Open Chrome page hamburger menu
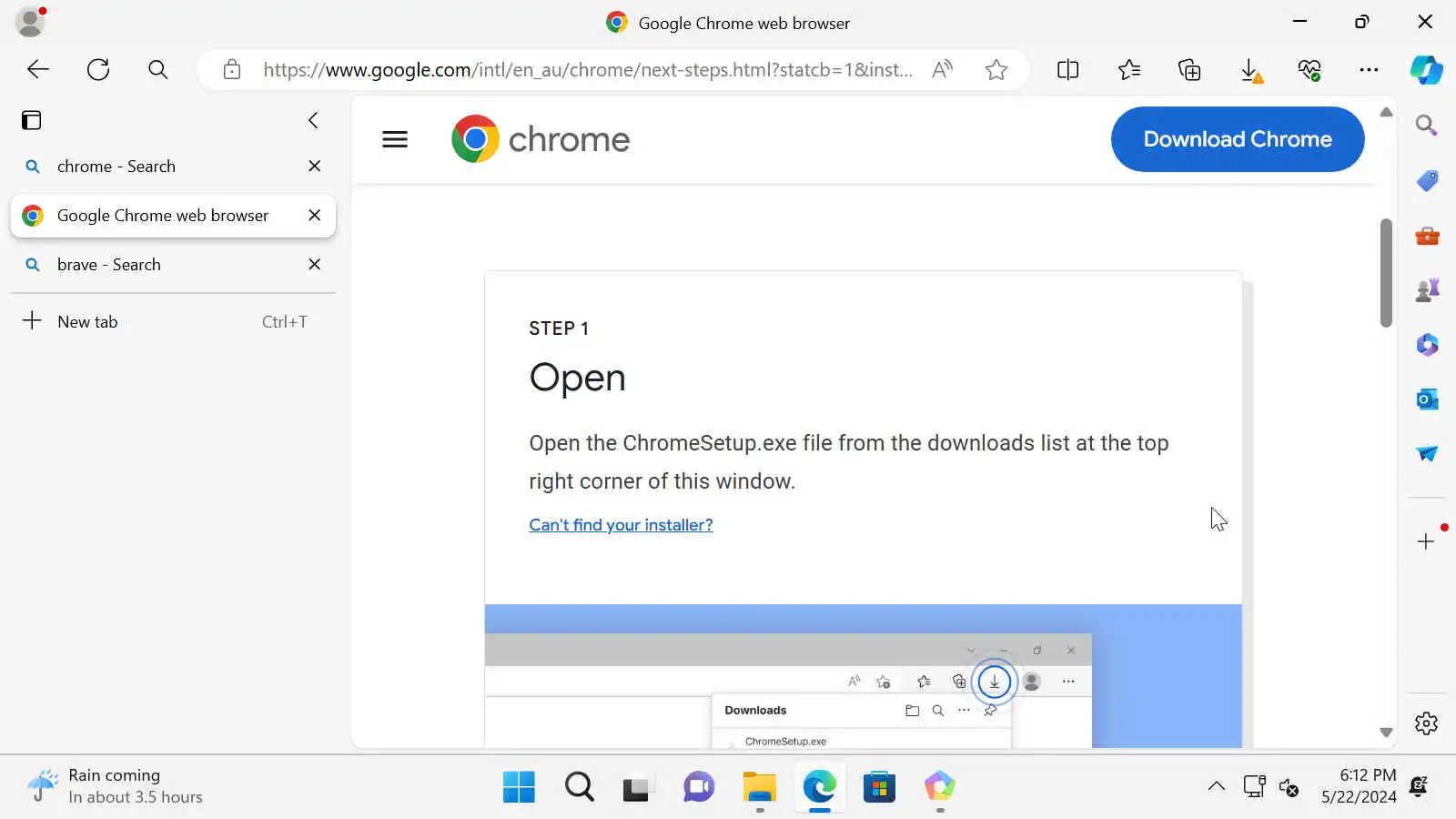 click(x=395, y=139)
